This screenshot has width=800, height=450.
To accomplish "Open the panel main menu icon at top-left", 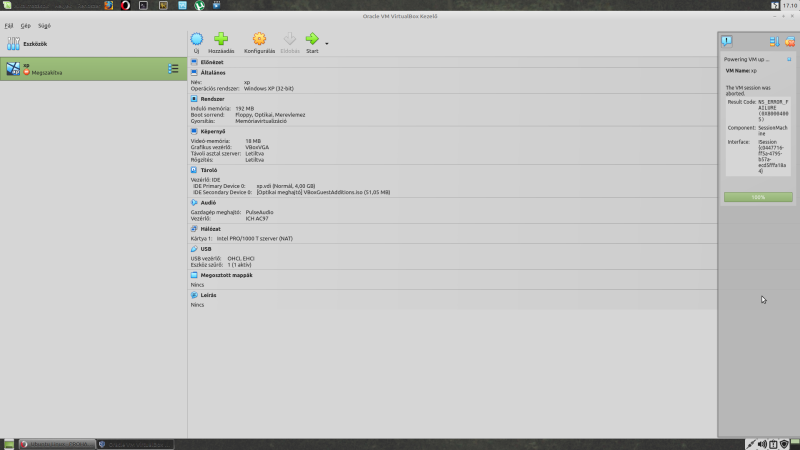I will [7, 5].
